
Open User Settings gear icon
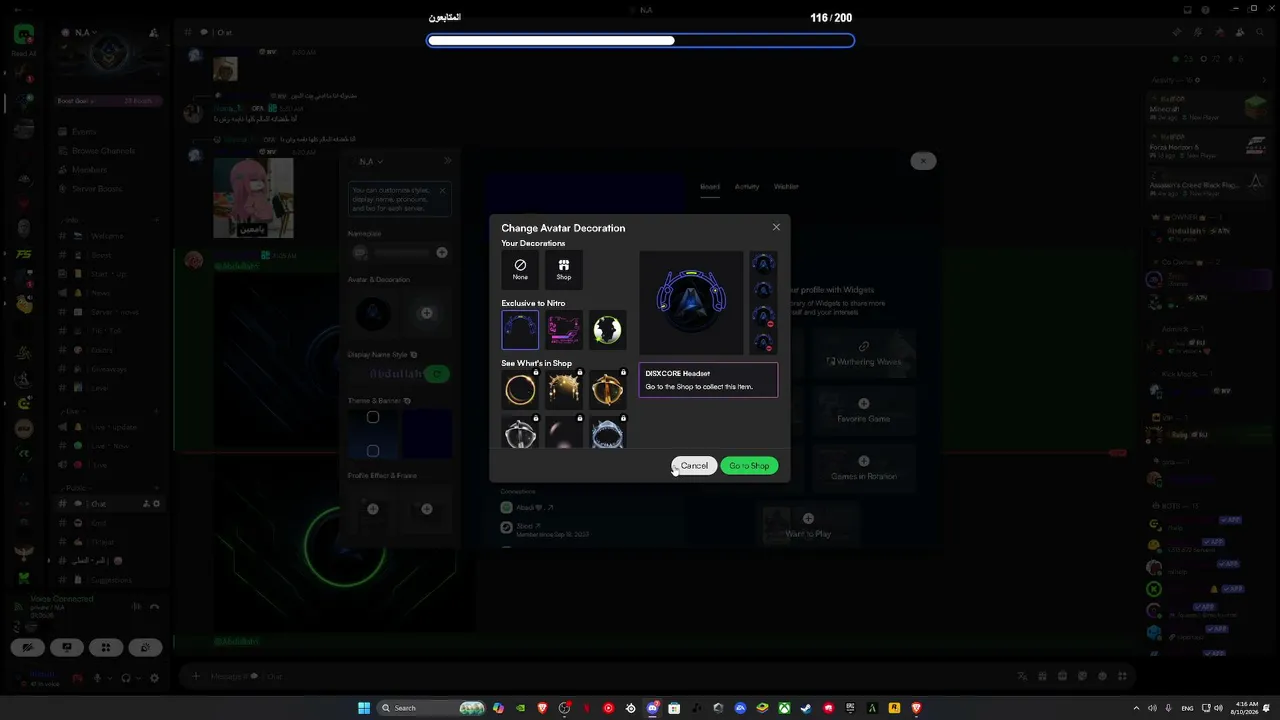pyautogui.click(x=154, y=678)
